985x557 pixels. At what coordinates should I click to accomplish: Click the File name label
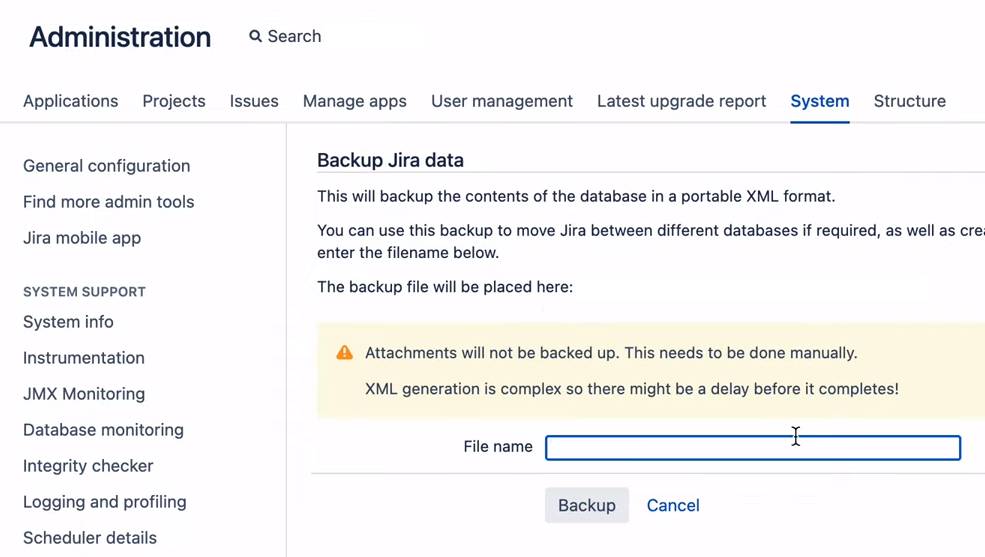498,446
